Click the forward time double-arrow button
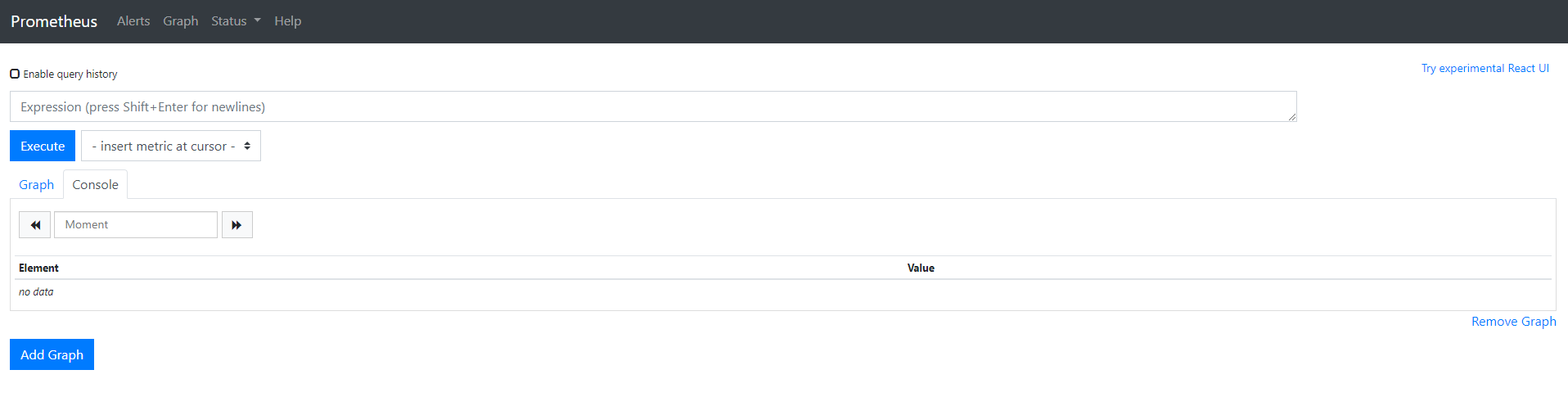Viewport: 1568px width, 415px height. [x=237, y=225]
